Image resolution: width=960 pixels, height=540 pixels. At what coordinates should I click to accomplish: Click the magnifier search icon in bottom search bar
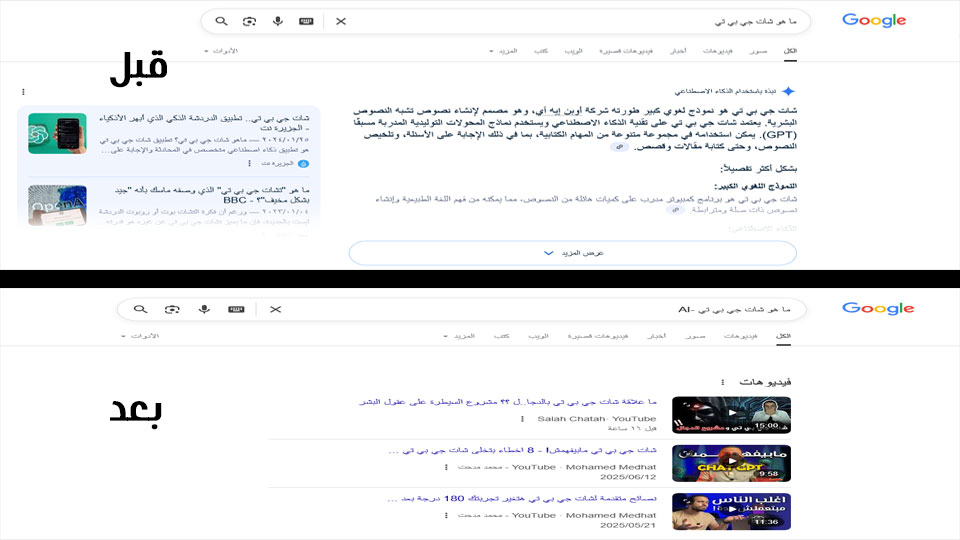tap(140, 309)
